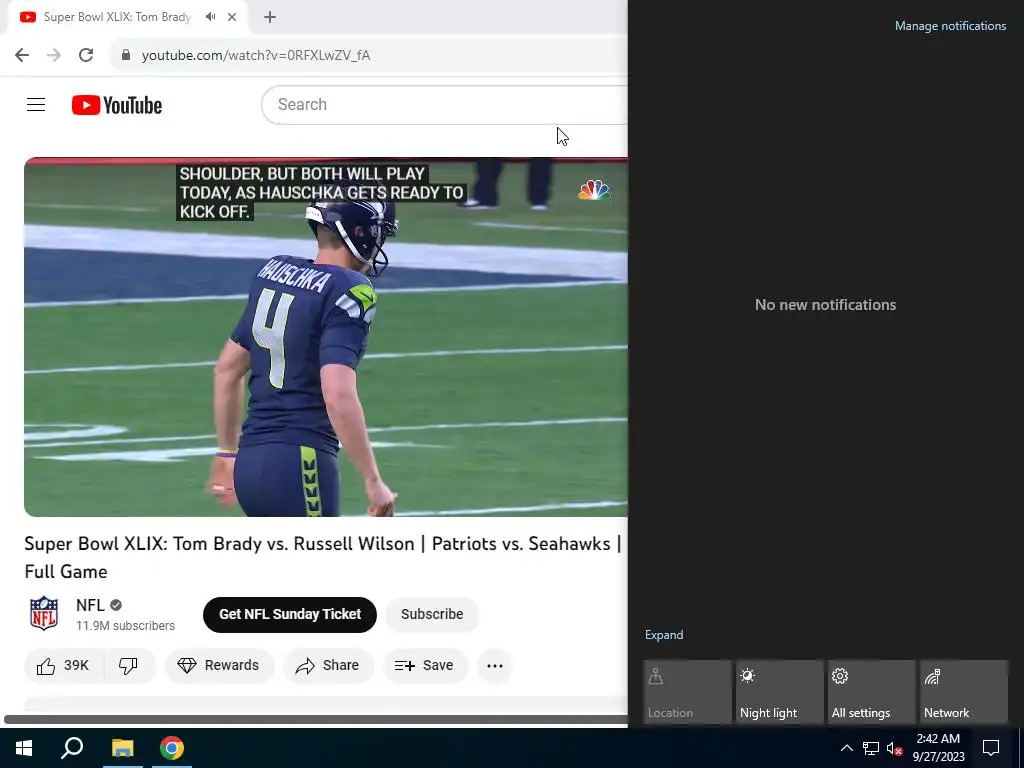This screenshot has width=1024, height=768.
Task: Mute the tab using the speaker icon
Action: 210,17
